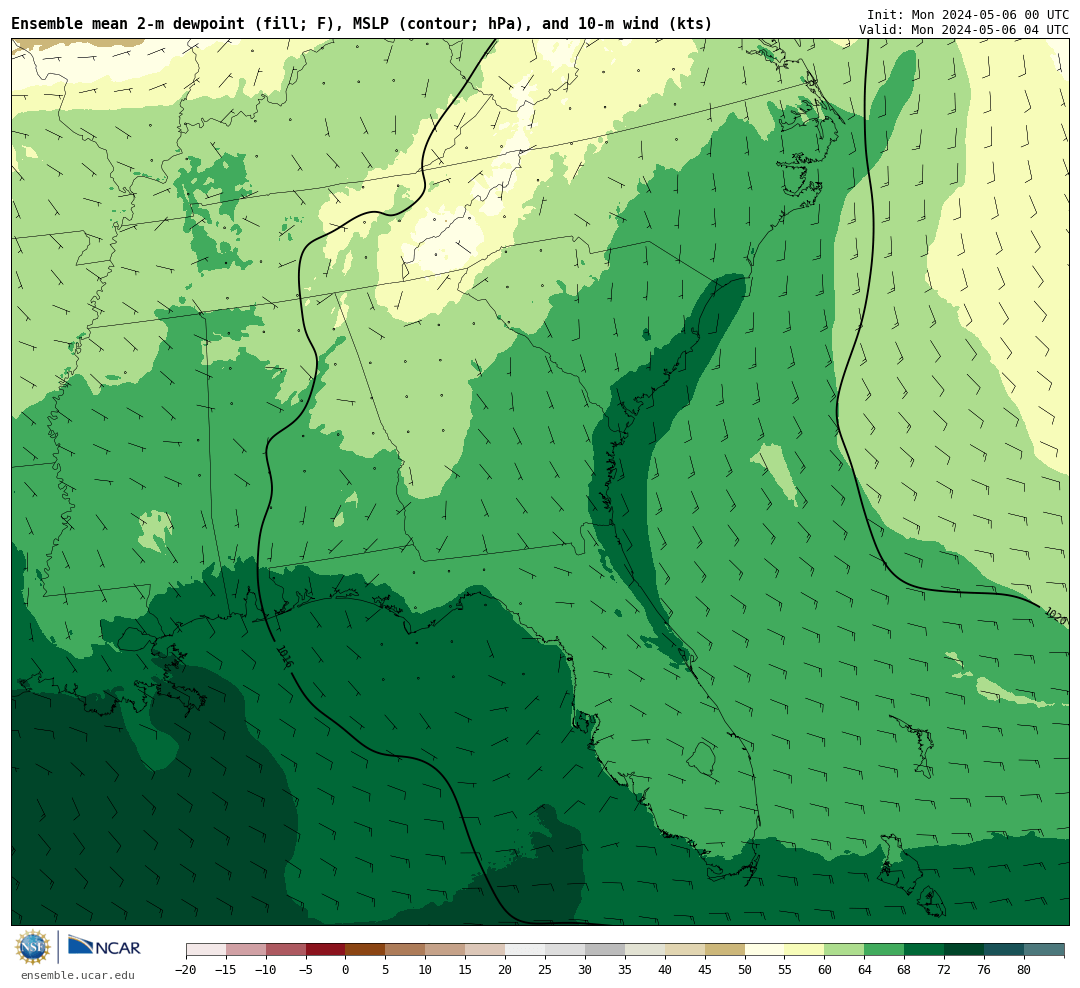Screen dimensions: 1080x988
Task: Click the 1016 contour label
Action: click(x=284, y=657)
